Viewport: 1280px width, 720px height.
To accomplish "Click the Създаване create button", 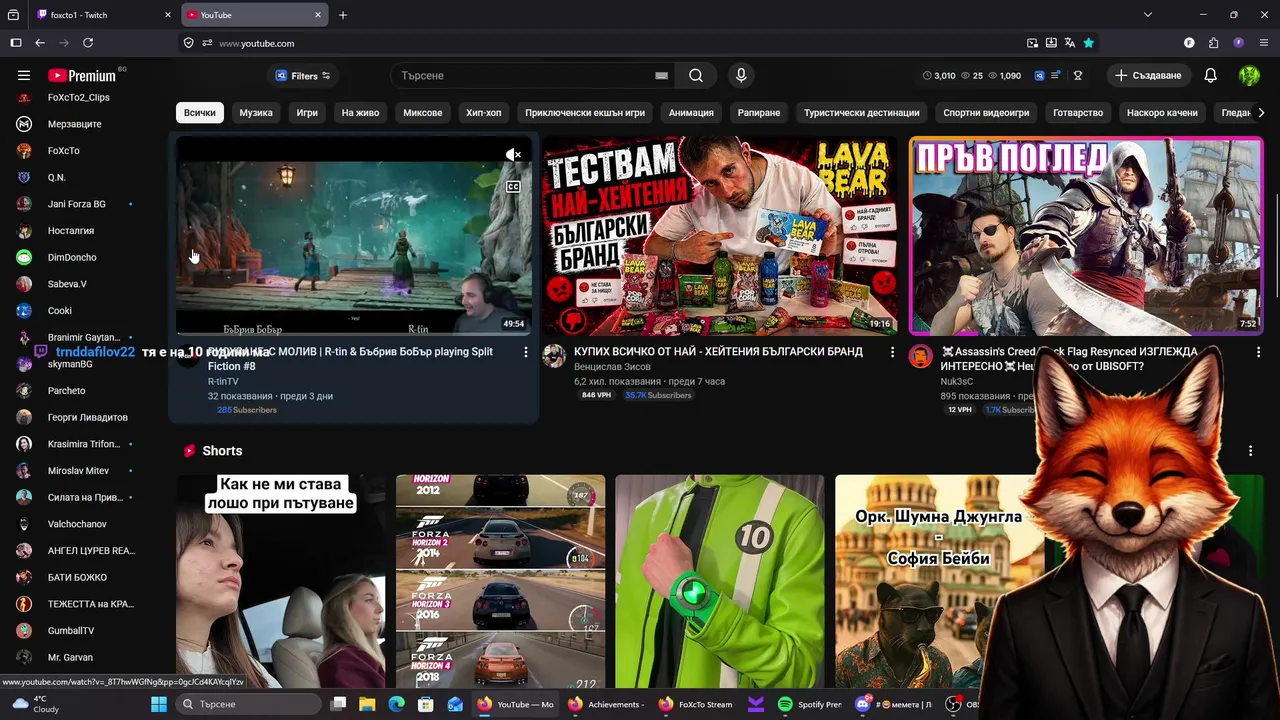I will point(1148,75).
